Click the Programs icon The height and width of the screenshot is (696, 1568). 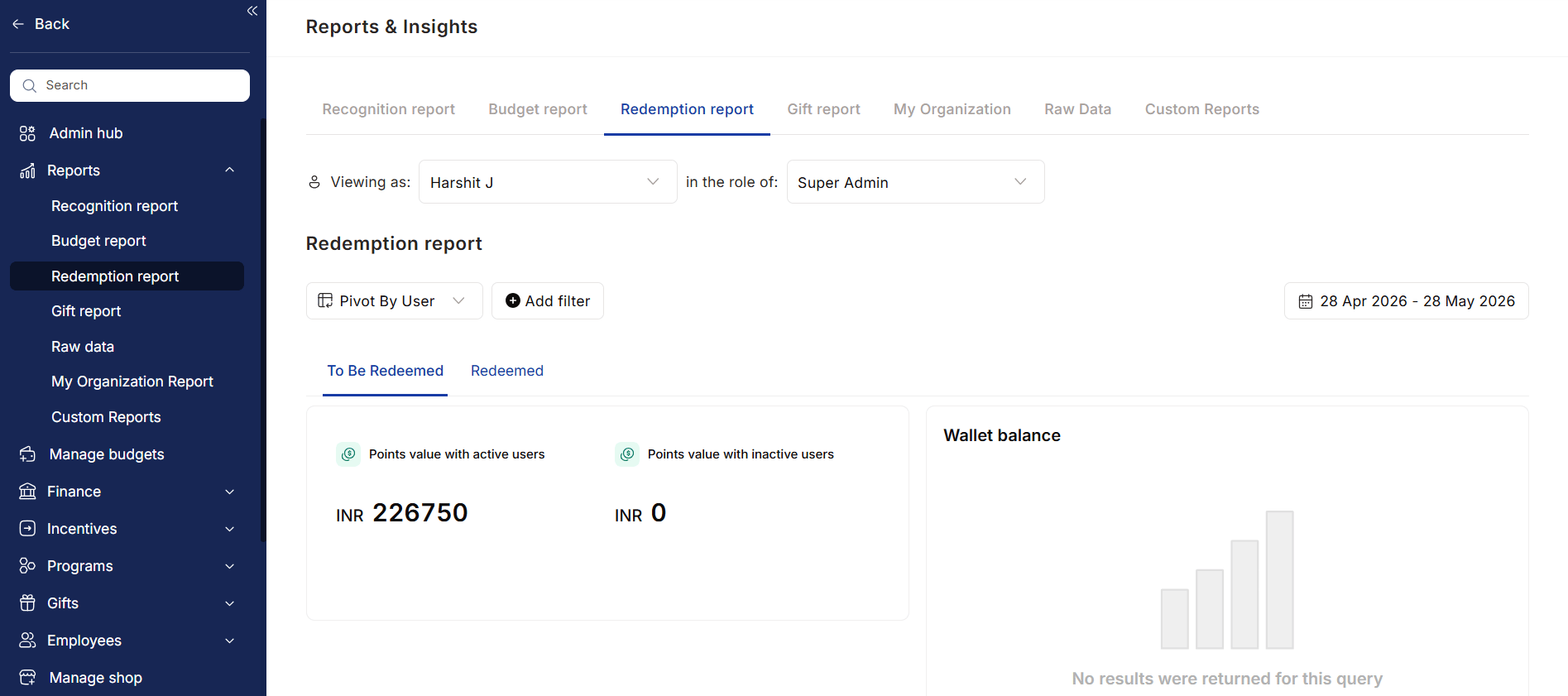coord(27,566)
